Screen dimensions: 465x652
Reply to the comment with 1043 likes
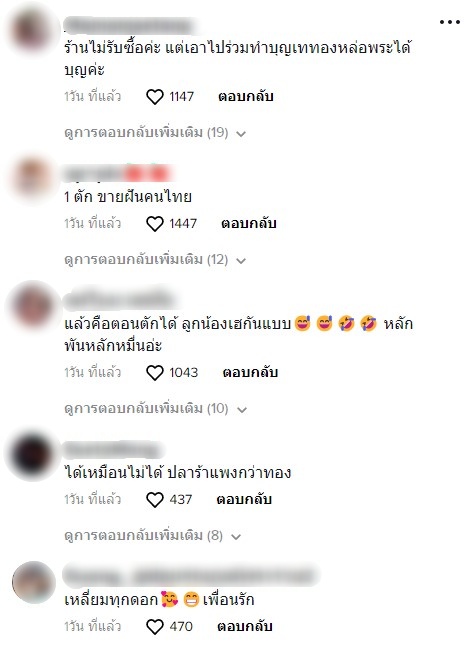[x=250, y=372]
